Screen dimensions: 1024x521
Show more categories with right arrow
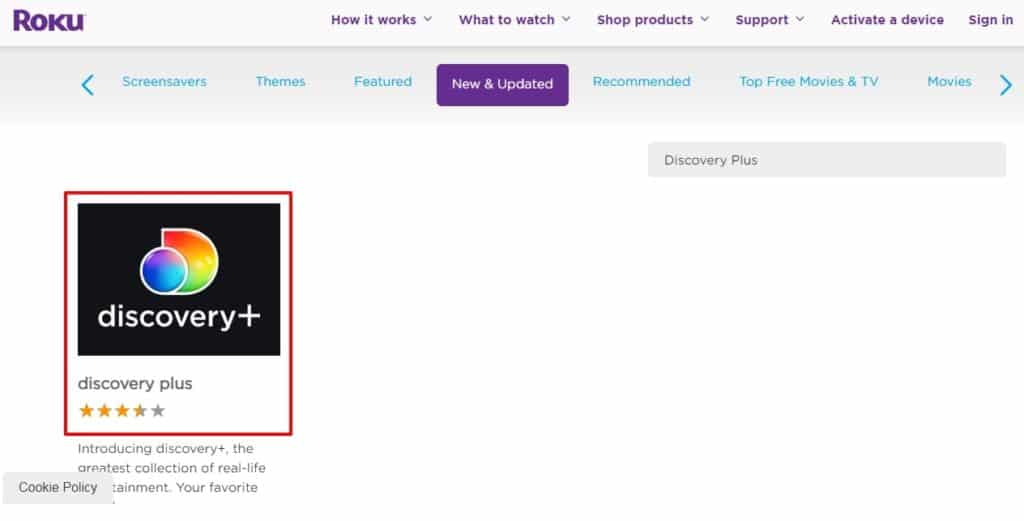click(1006, 85)
